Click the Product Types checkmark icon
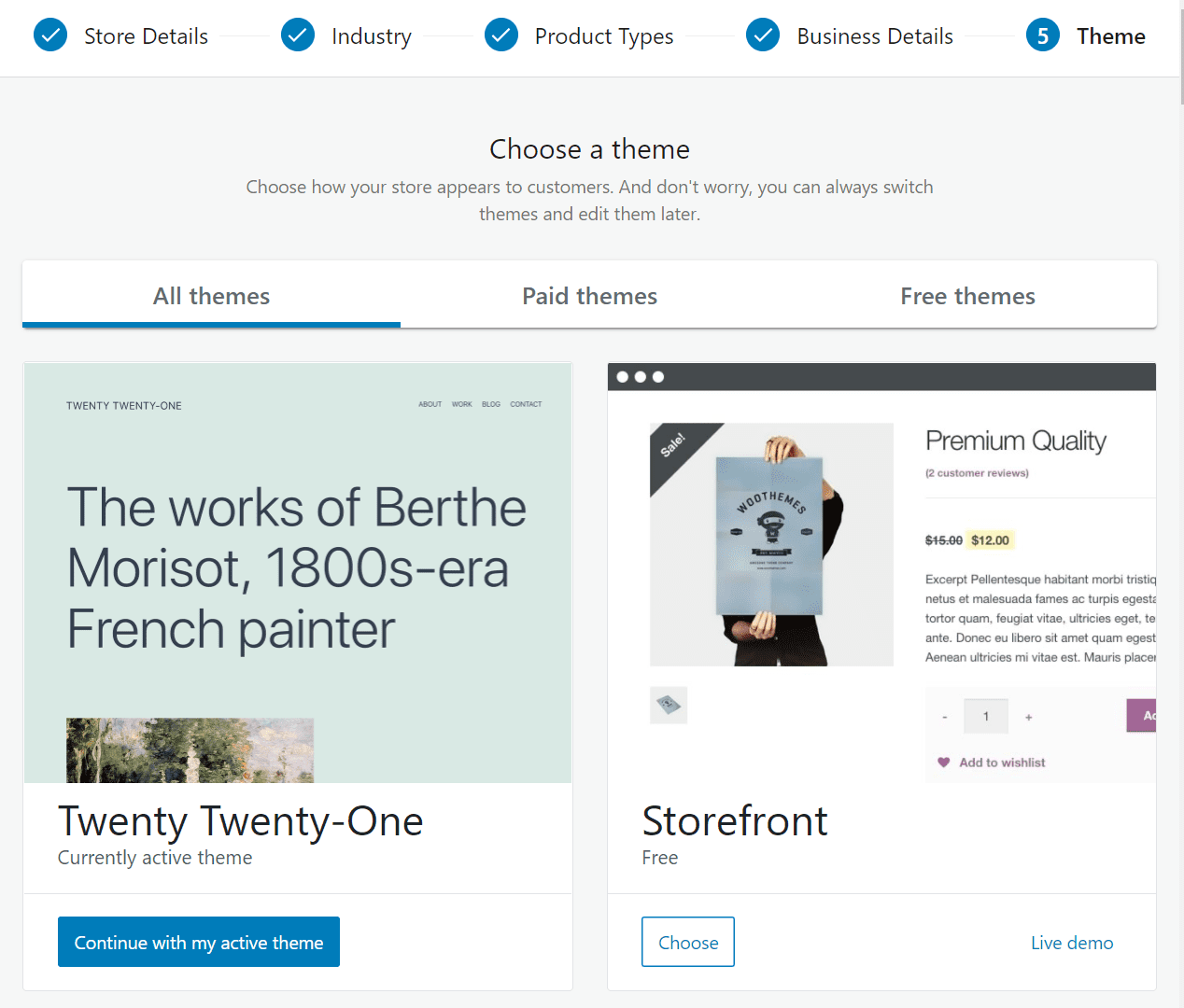This screenshot has height=1008, width=1184. coord(500,35)
